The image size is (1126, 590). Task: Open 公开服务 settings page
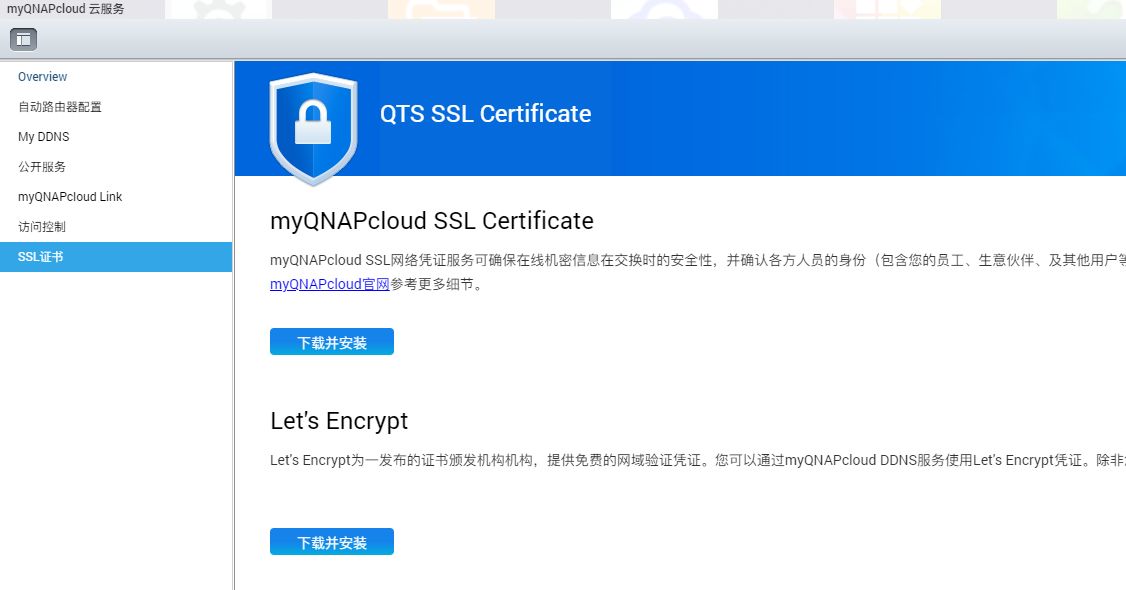click(x=42, y=167)
